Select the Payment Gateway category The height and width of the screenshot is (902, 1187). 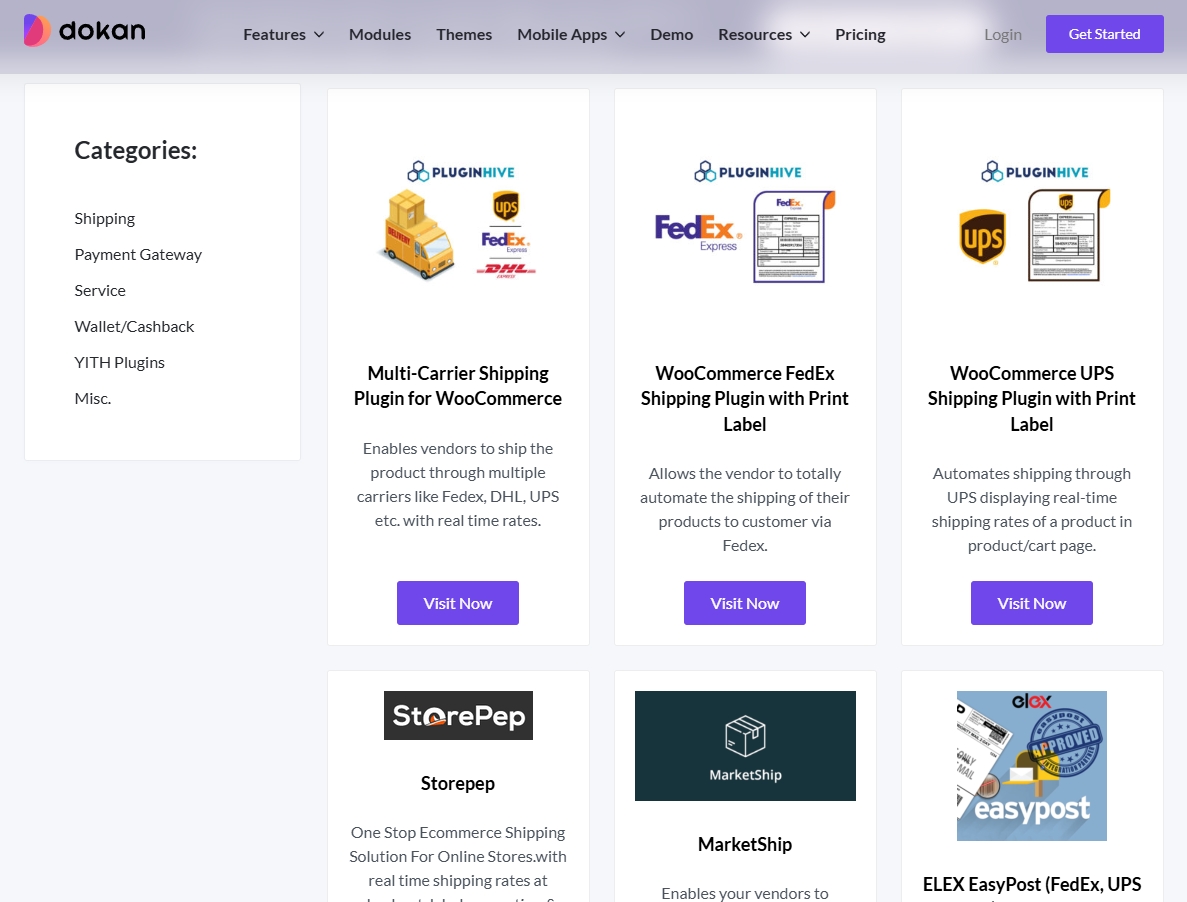(x=139, y=255)
